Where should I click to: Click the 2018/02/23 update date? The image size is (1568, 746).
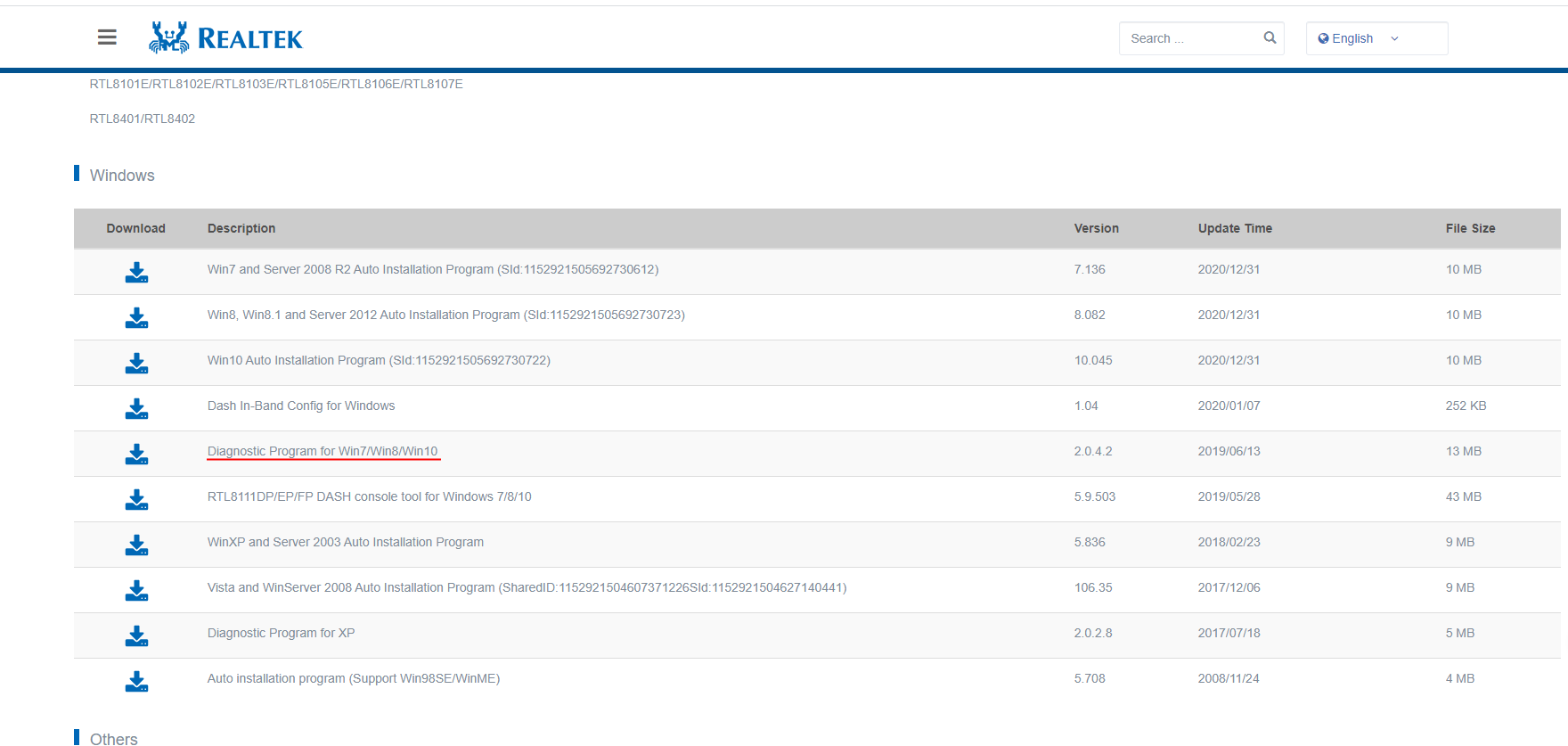1229,542
